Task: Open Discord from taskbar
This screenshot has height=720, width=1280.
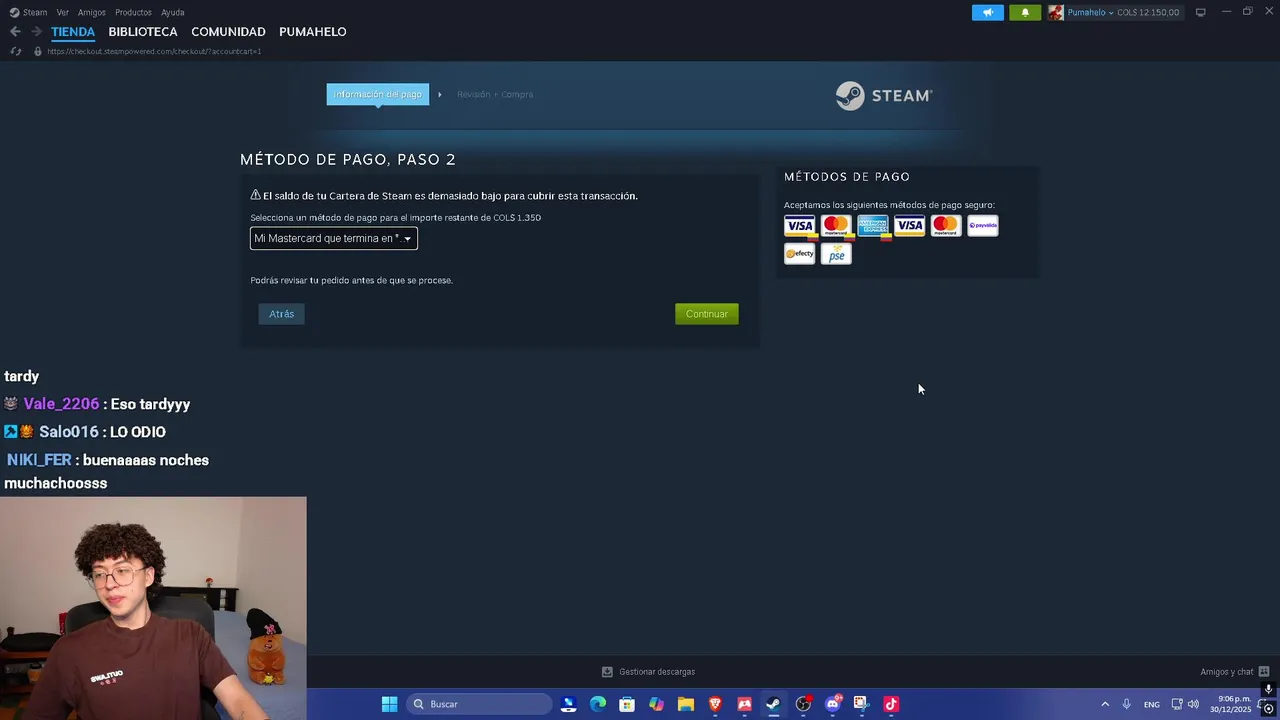Action: (832, 704)
